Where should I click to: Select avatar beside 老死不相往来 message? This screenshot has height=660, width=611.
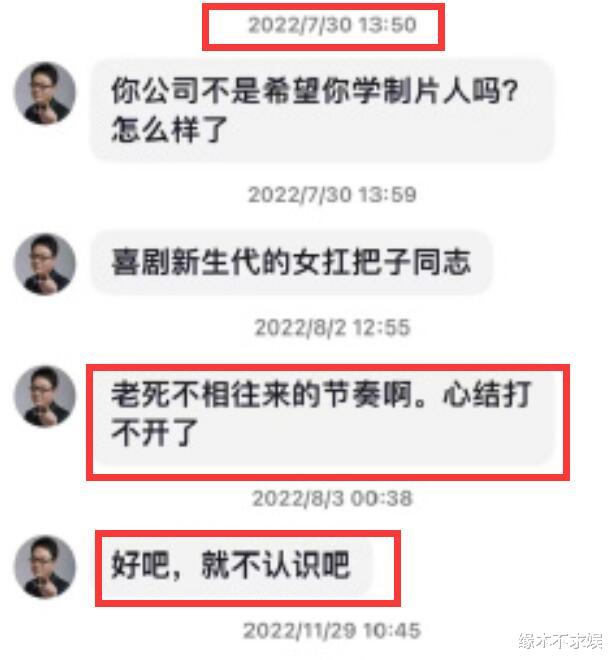(x=45, y=397)
